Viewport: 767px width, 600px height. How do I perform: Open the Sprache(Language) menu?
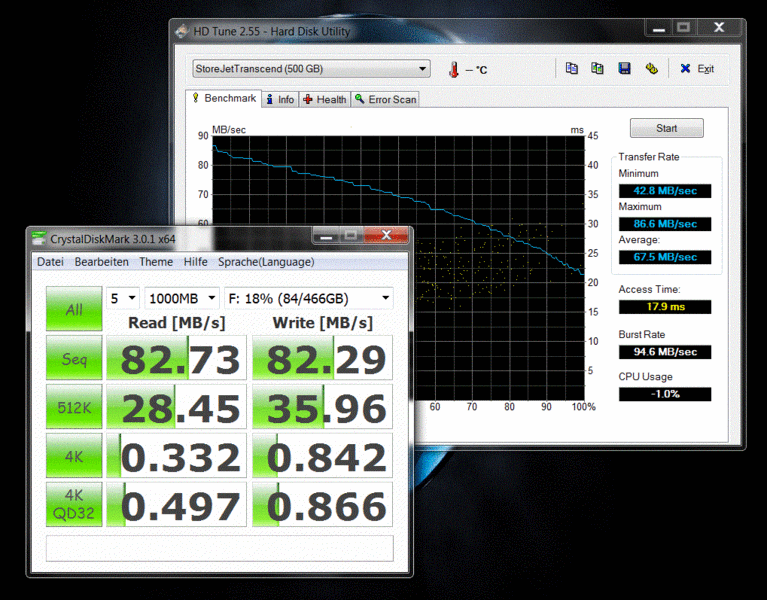tap(266, 262)
